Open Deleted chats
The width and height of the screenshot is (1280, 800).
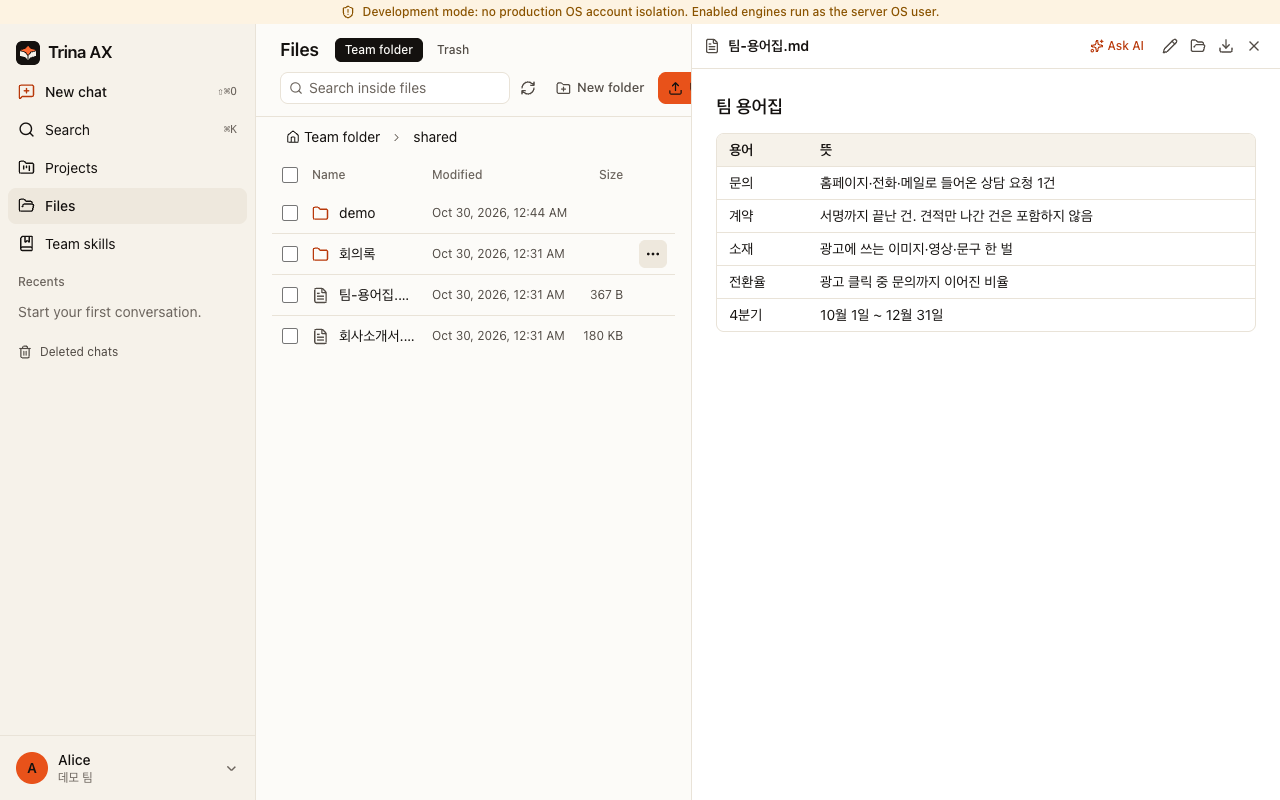pyautogui.click(x=68, y=352)
